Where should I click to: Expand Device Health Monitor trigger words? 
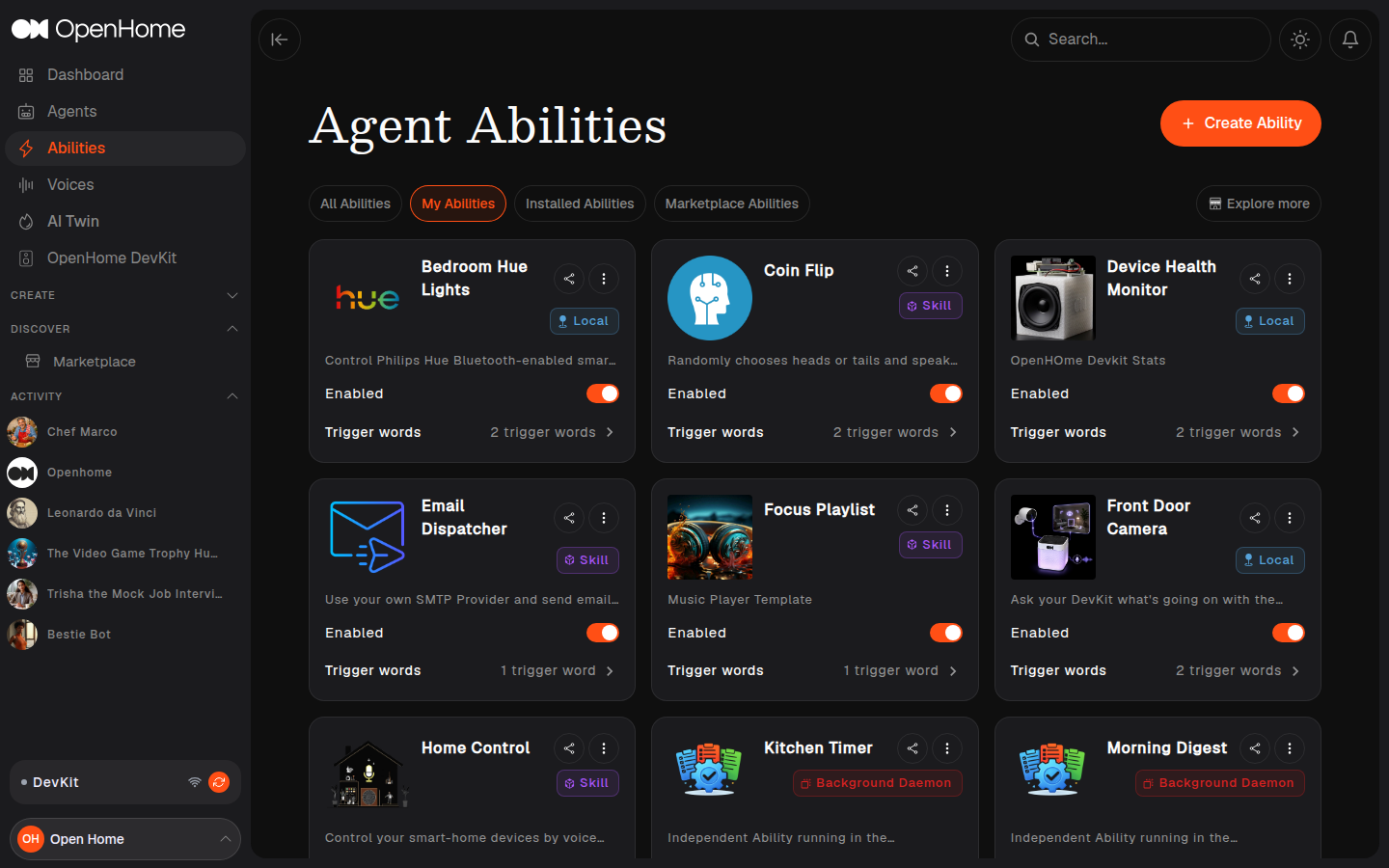pos(1239,432)
